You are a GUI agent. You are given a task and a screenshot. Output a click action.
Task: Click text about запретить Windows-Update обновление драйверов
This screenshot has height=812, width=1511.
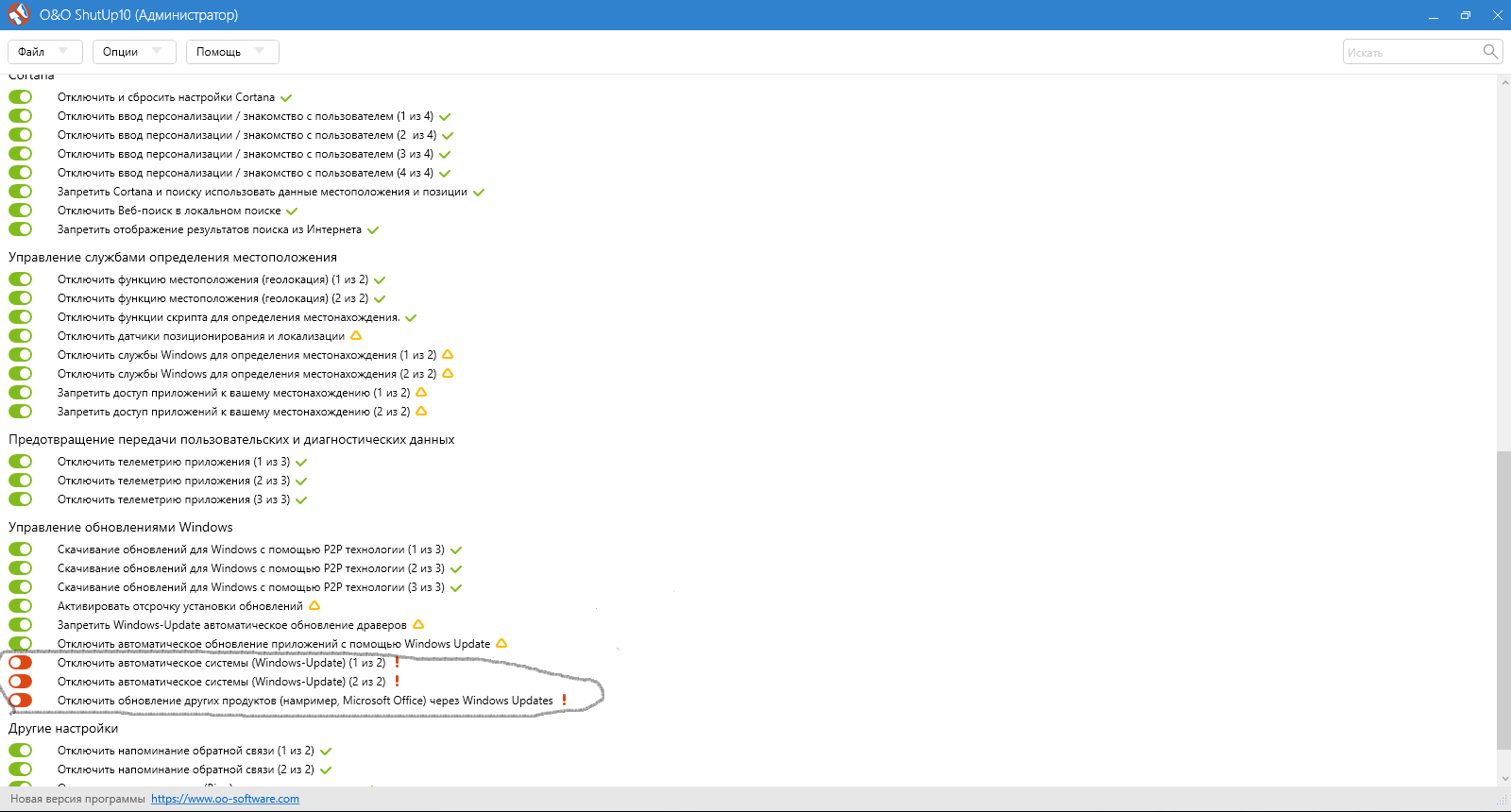[x=232, y=625]
